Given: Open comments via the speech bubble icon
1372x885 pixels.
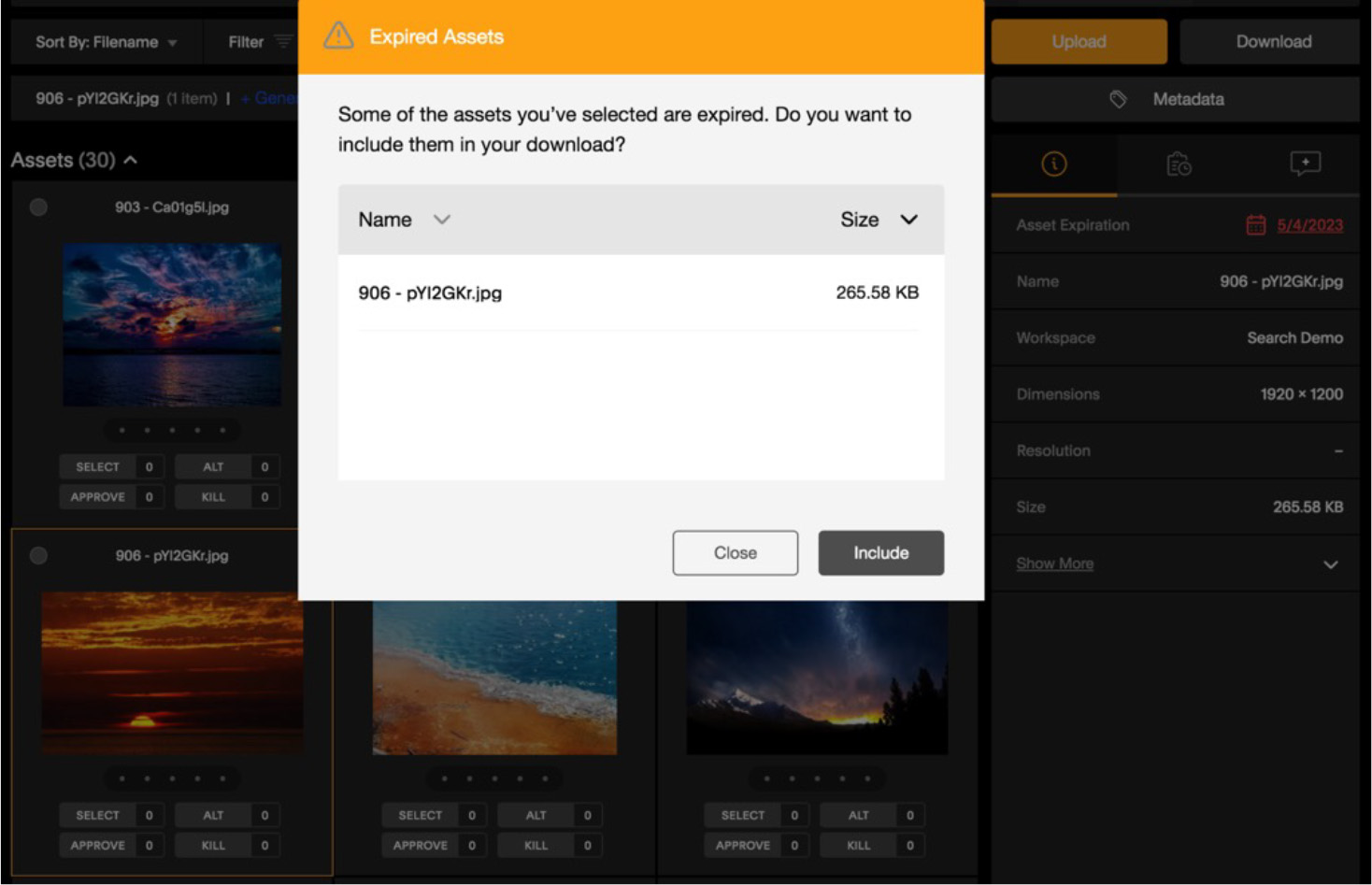Looking at the screenshot, I should pos(1305,164).
